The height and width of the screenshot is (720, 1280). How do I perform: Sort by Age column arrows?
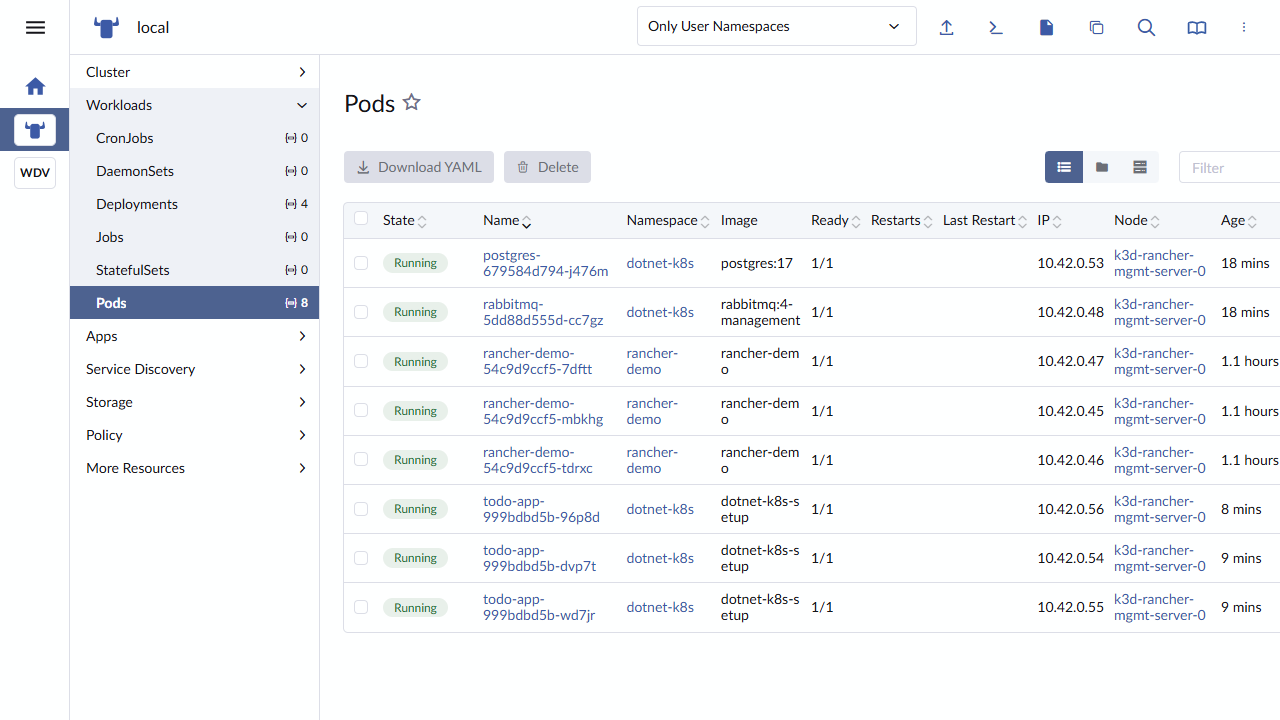pos(1253,221)
